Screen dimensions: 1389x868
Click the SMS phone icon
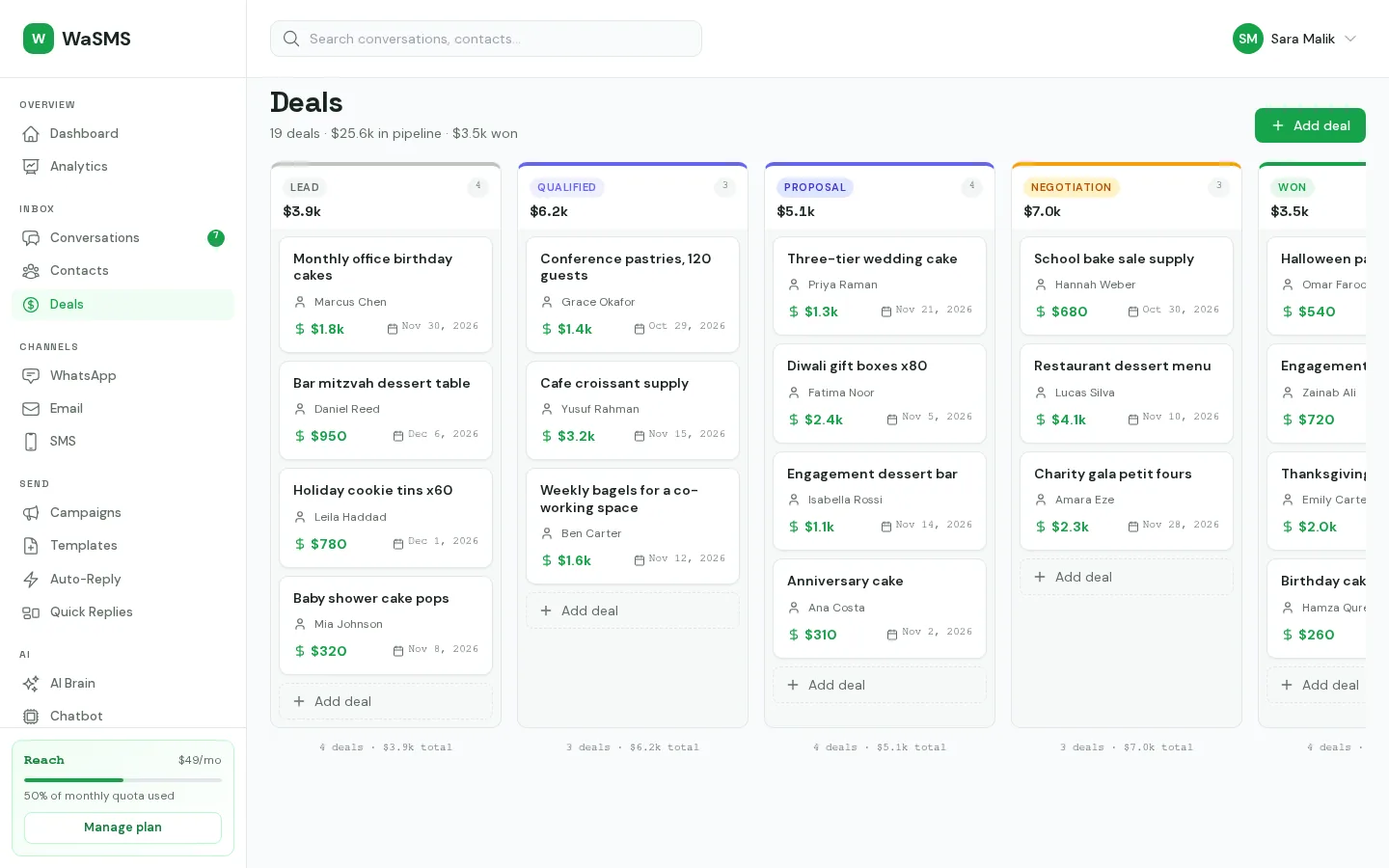click(x=31, y=442)
